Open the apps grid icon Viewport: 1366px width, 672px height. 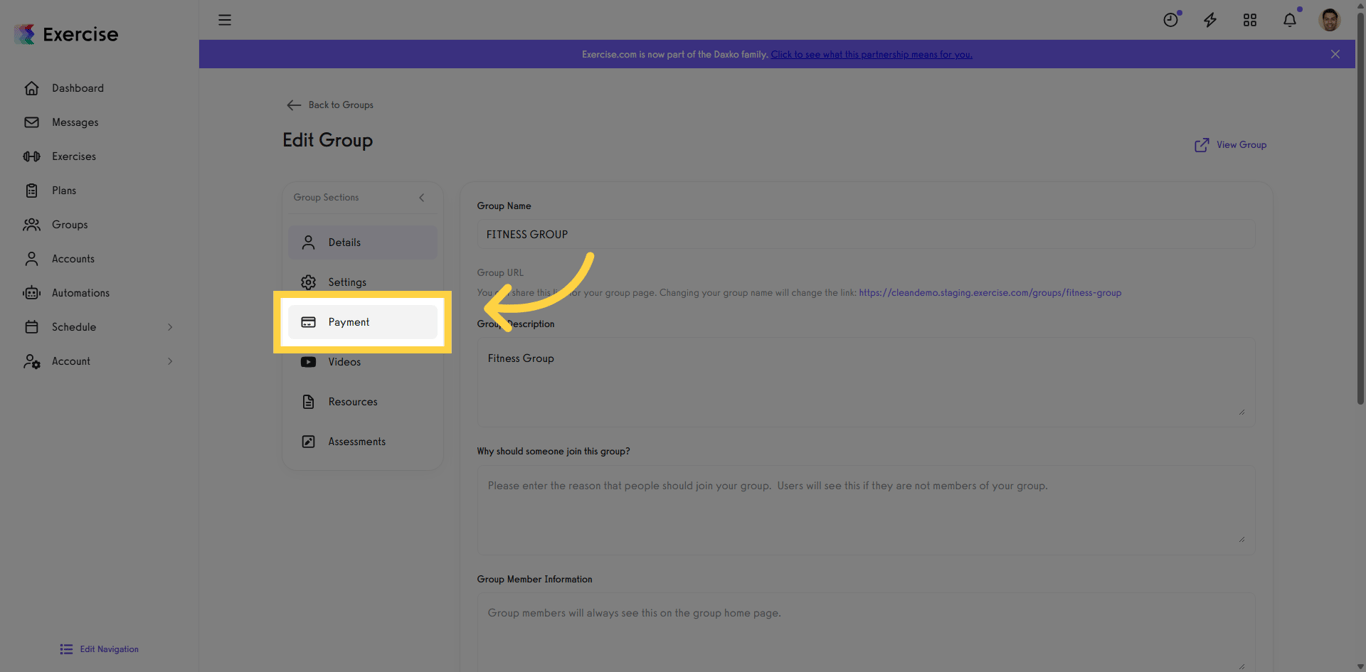coord(1250,19)
